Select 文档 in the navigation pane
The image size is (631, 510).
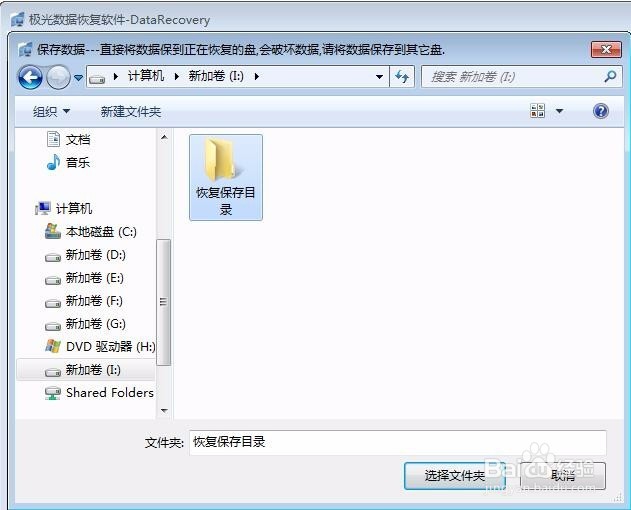tap(78, 140)
